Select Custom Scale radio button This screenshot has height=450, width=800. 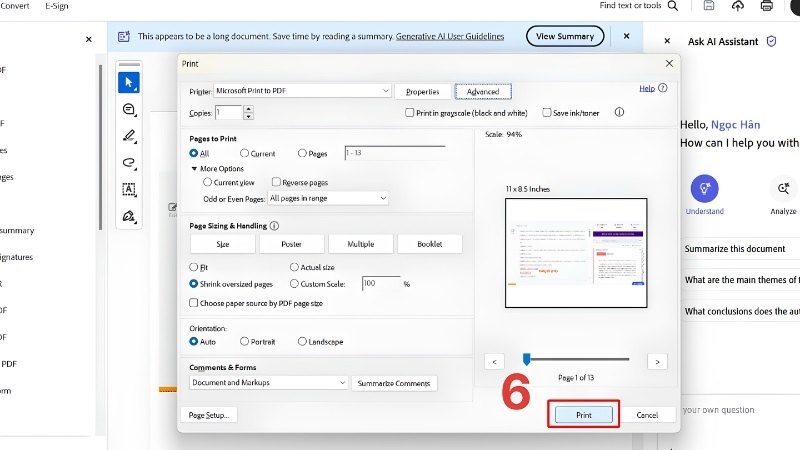coord(294,284)
